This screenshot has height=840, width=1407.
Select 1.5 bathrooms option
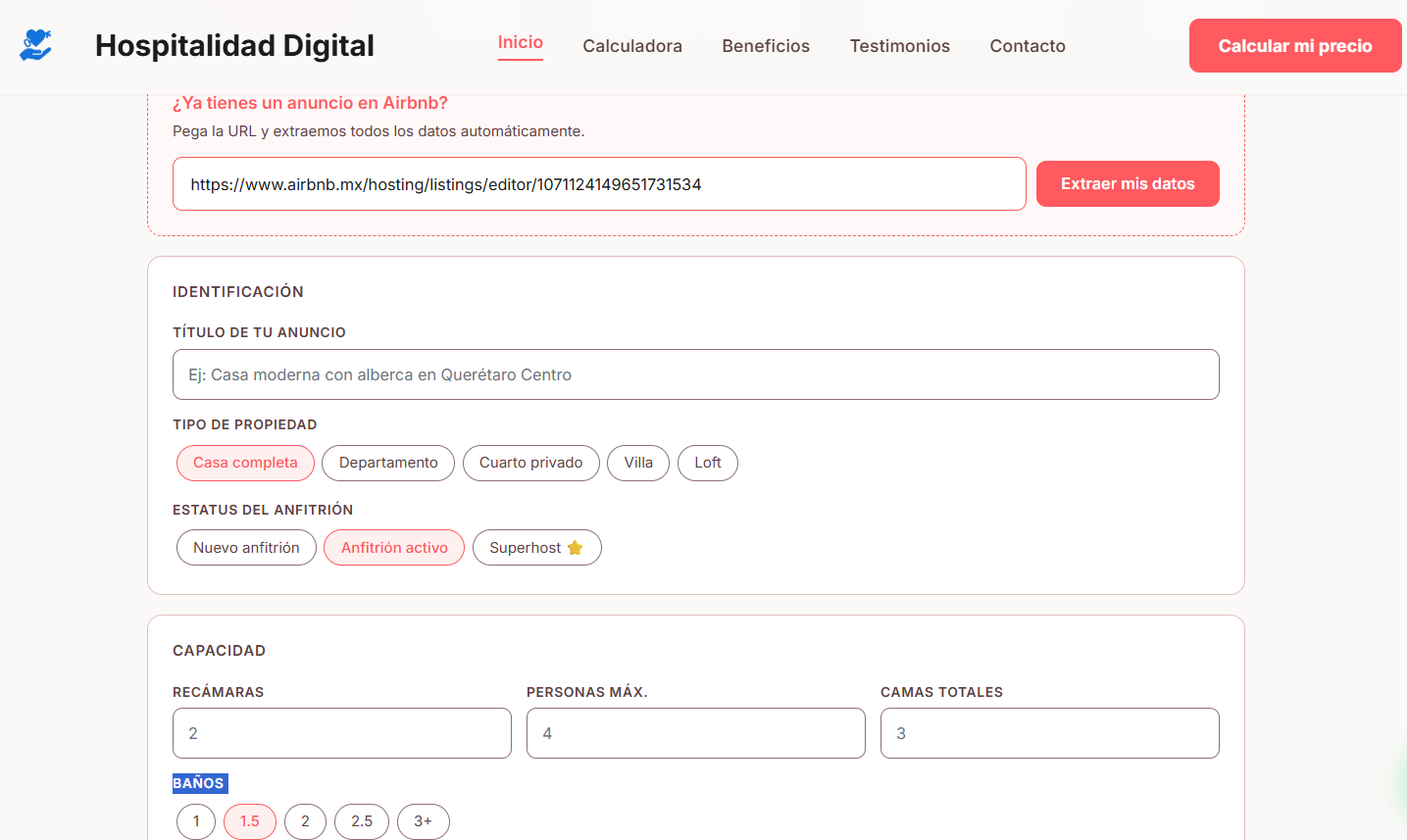point(250,821)
